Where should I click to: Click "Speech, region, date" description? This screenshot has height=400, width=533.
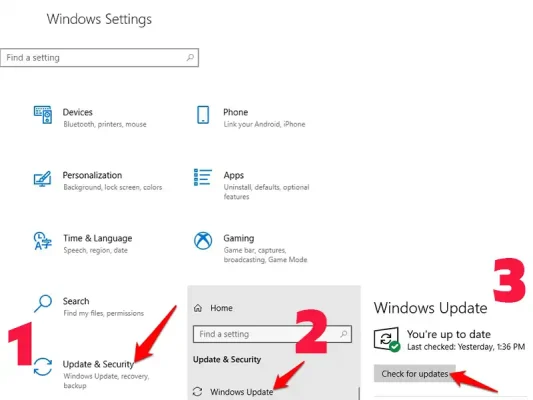95,250
